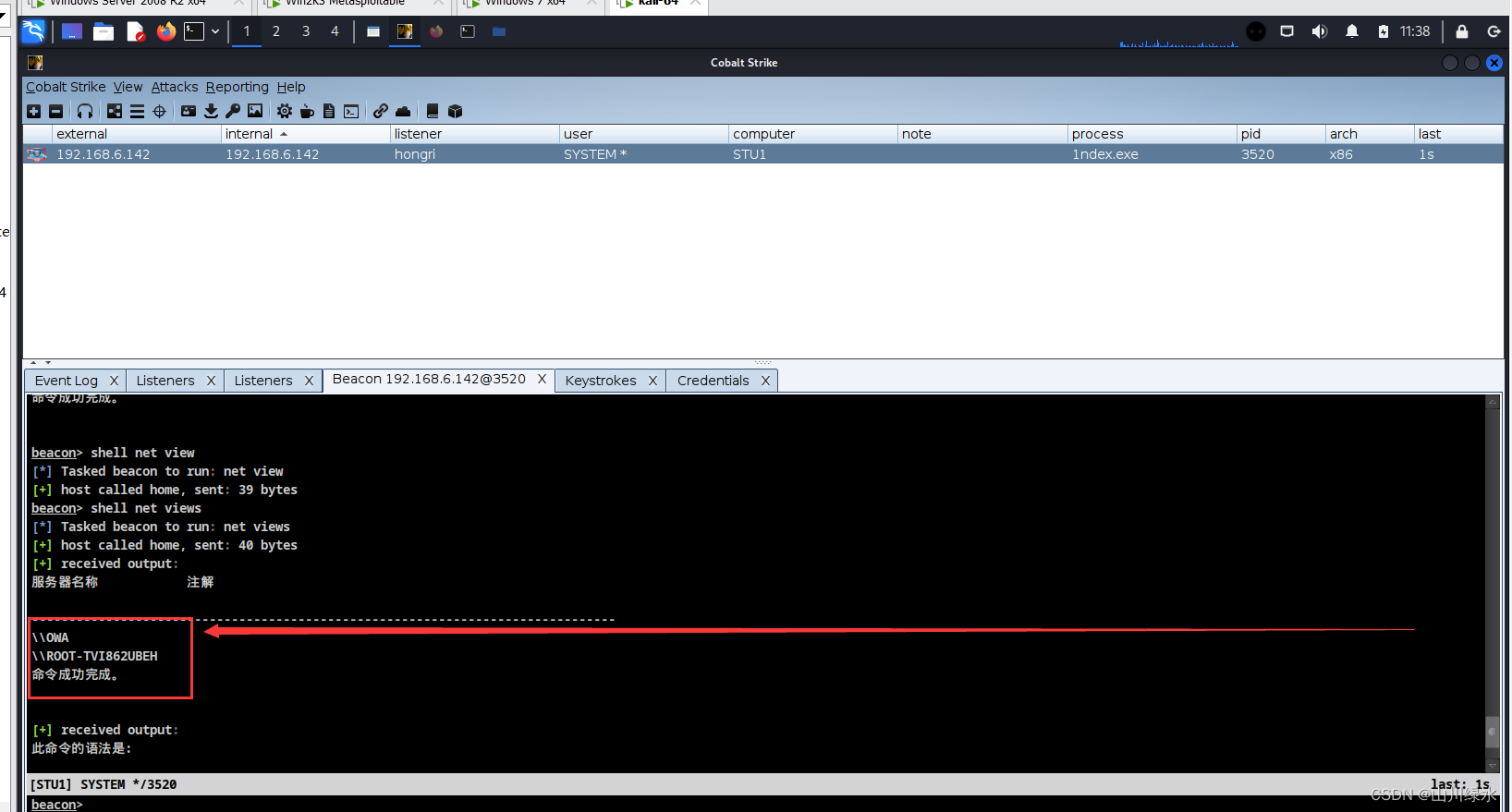Switch to workspace 3

[306, 31]
